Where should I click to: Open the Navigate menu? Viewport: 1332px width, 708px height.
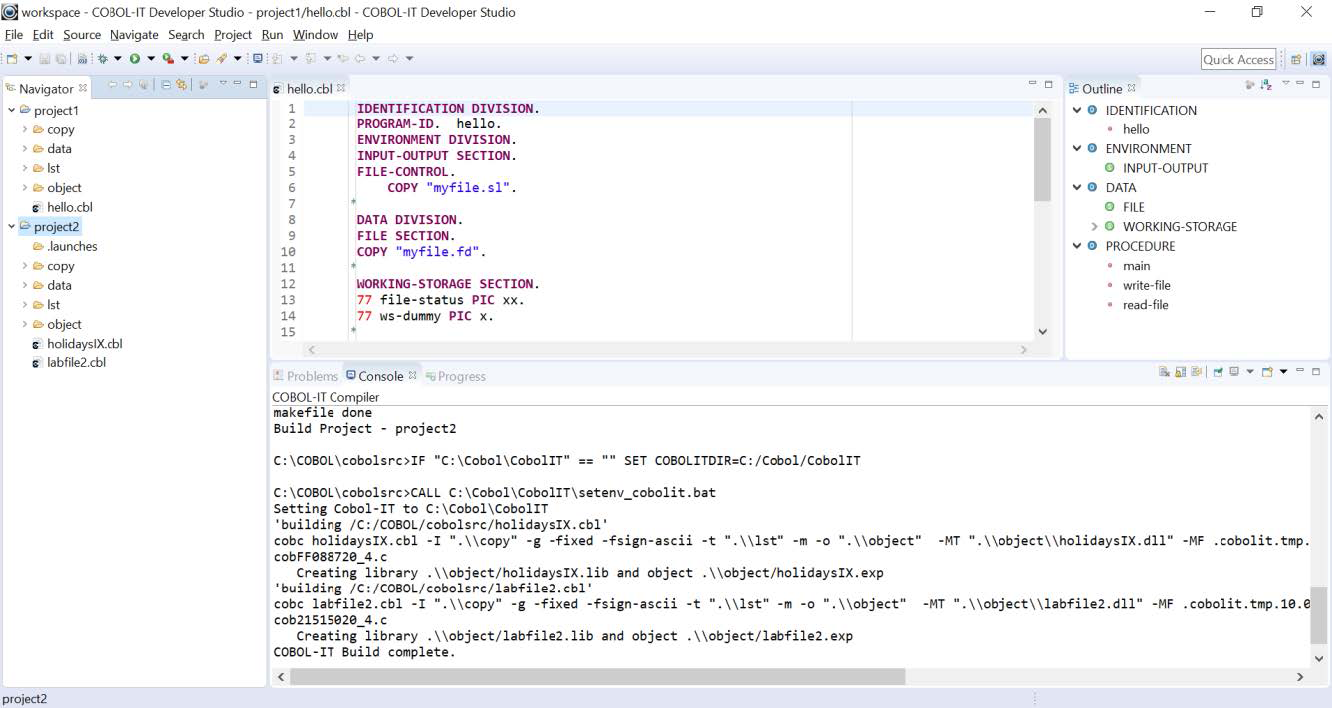click(134, 34)
